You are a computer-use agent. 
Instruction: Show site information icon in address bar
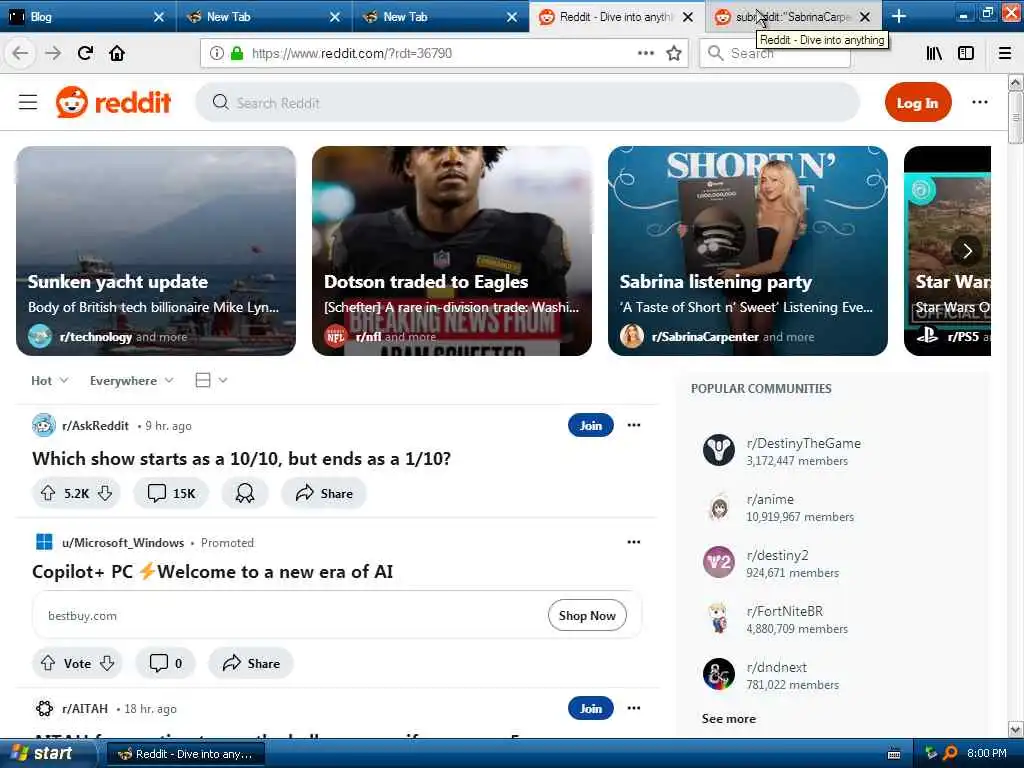(216, 53)
